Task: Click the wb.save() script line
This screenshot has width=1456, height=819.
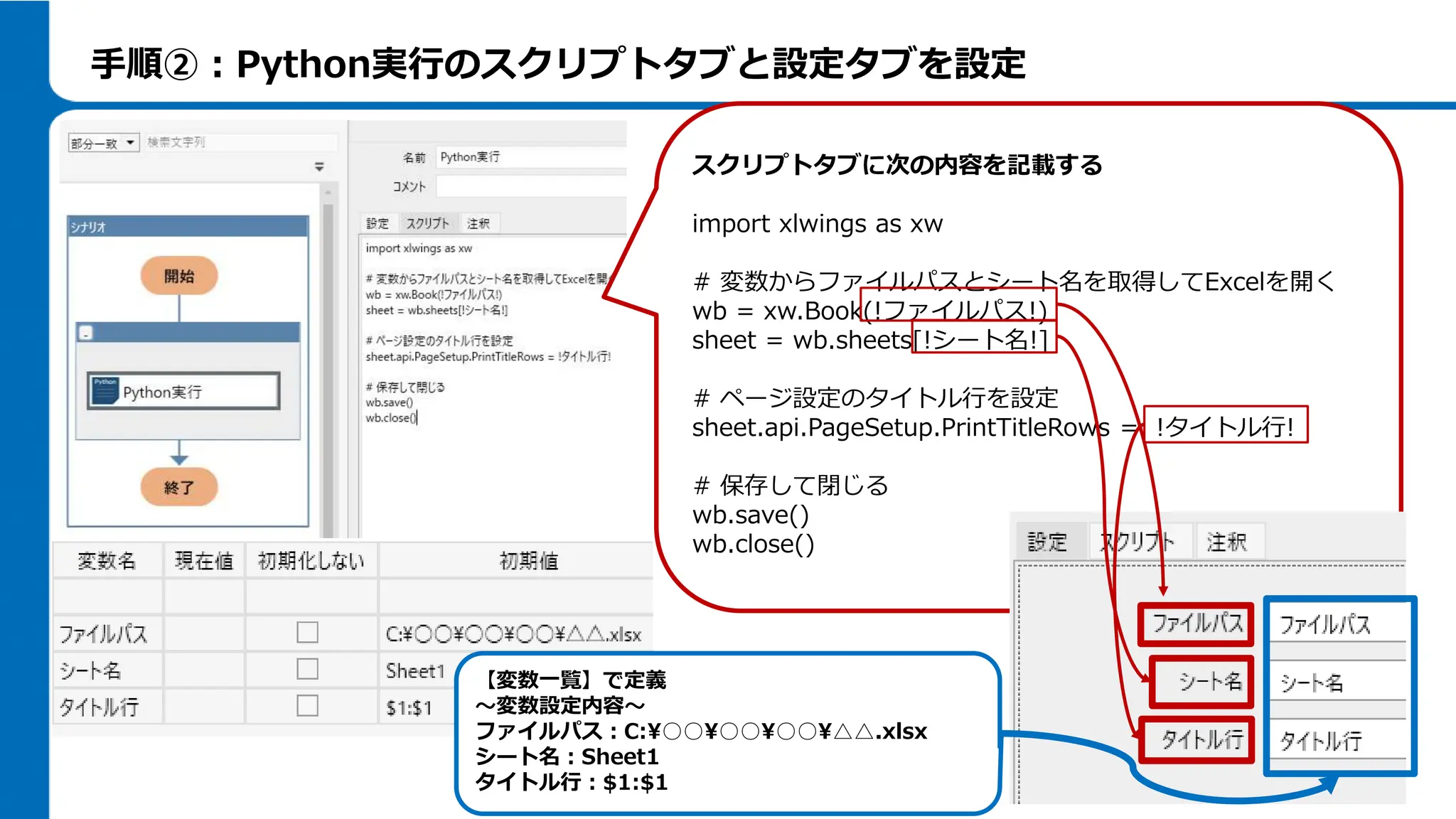Action: (389, 402)
